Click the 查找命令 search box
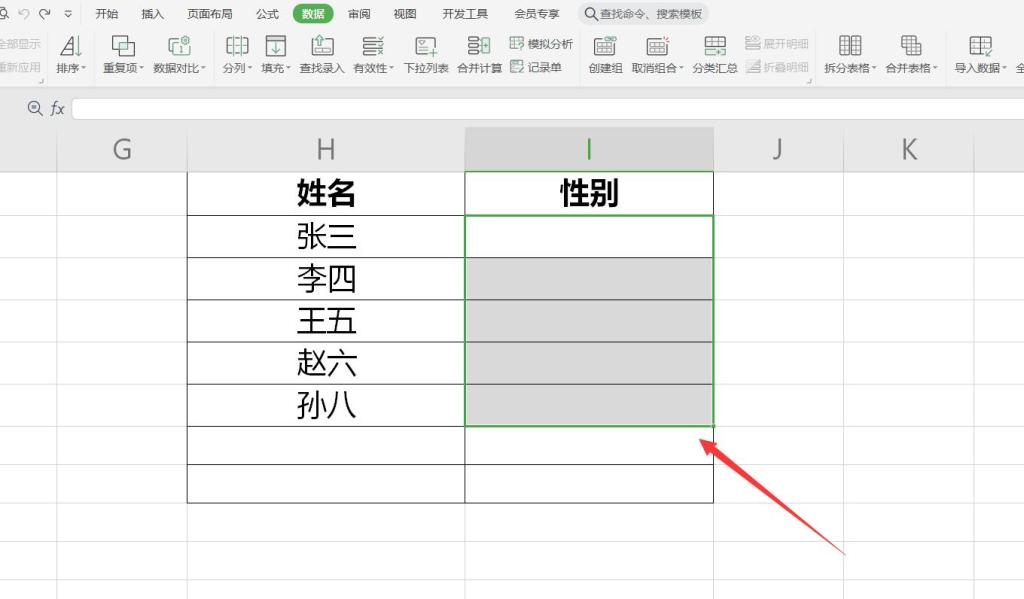The image size is (1024, 599). click(x=643, y=14)
